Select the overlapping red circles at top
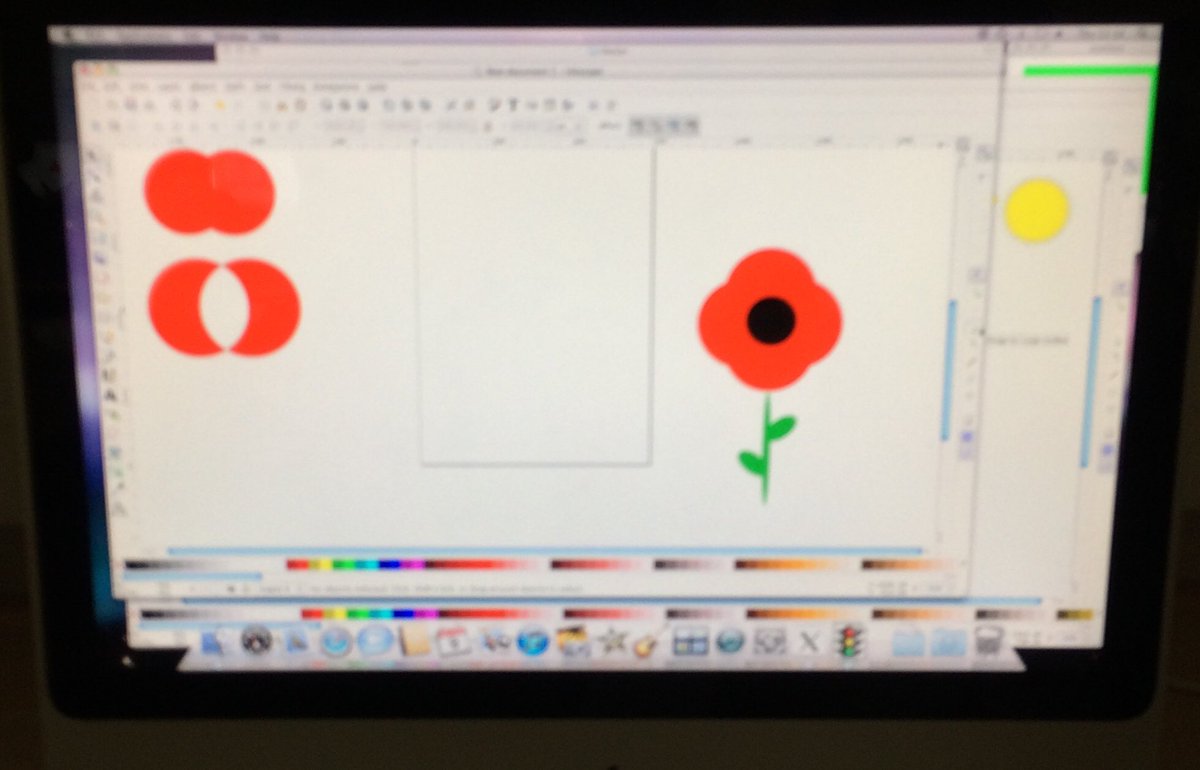 point(209,191)
